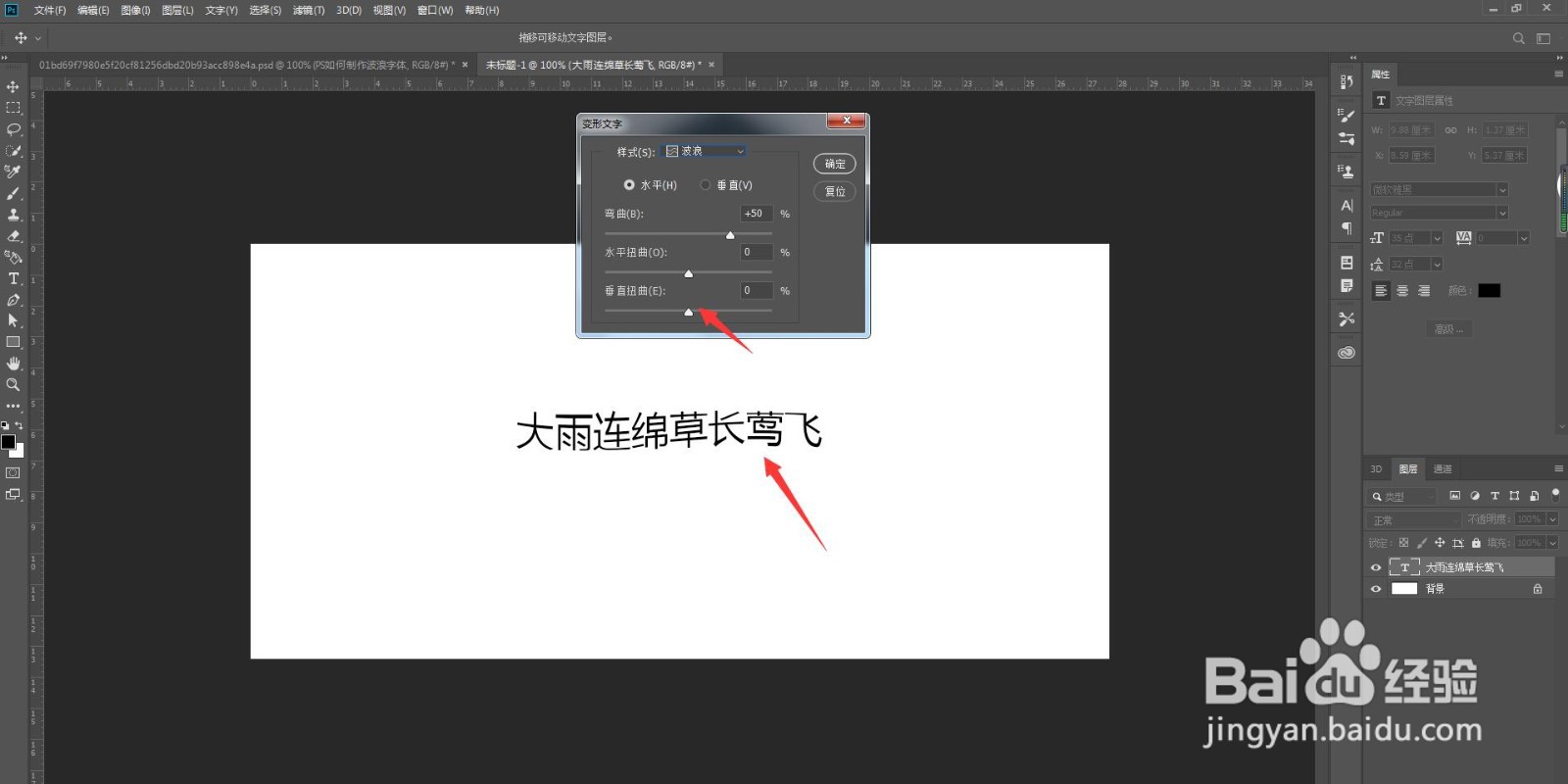Open the font family 微软雅黑 dropdown
The width and height of the screenshot is (1568, 784).
click(x=1439, y=189)
